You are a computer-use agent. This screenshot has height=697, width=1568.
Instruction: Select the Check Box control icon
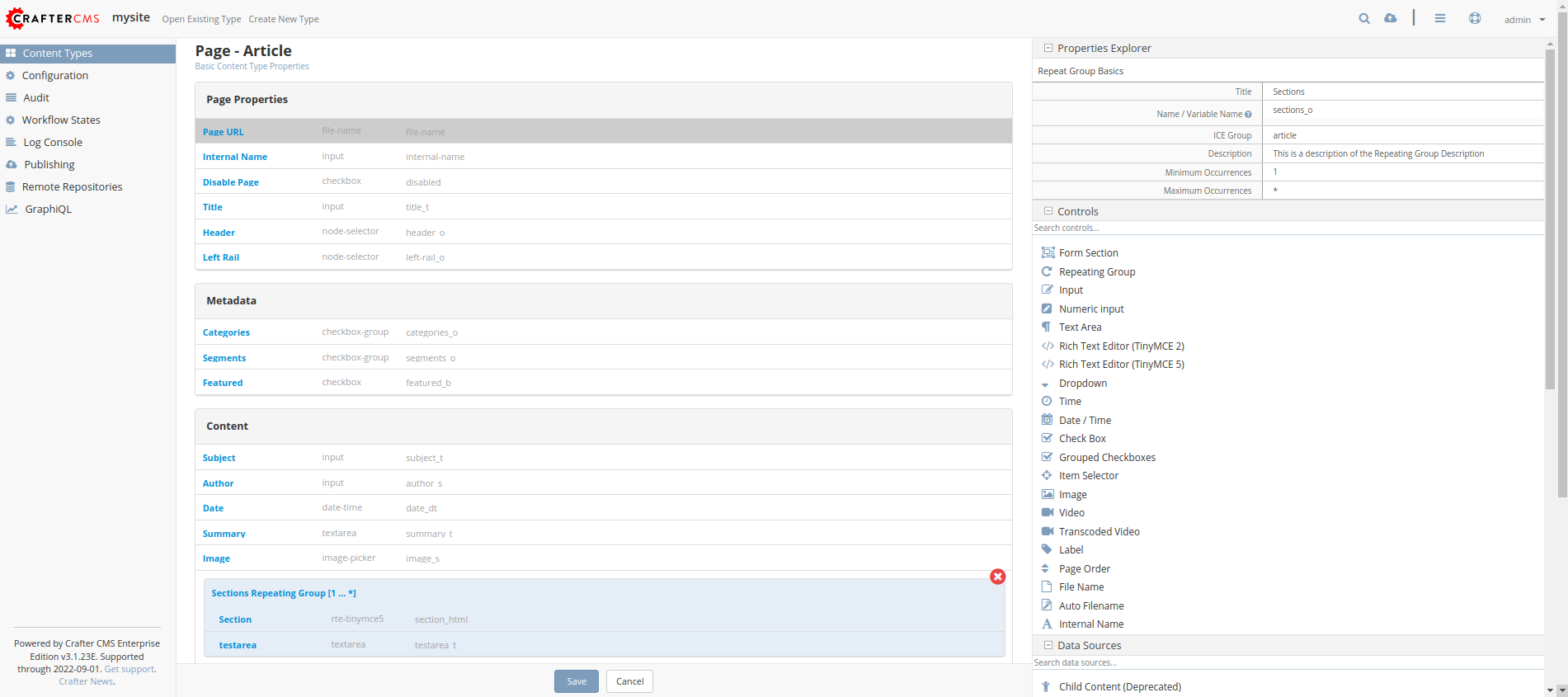(x=1047, y=438)
